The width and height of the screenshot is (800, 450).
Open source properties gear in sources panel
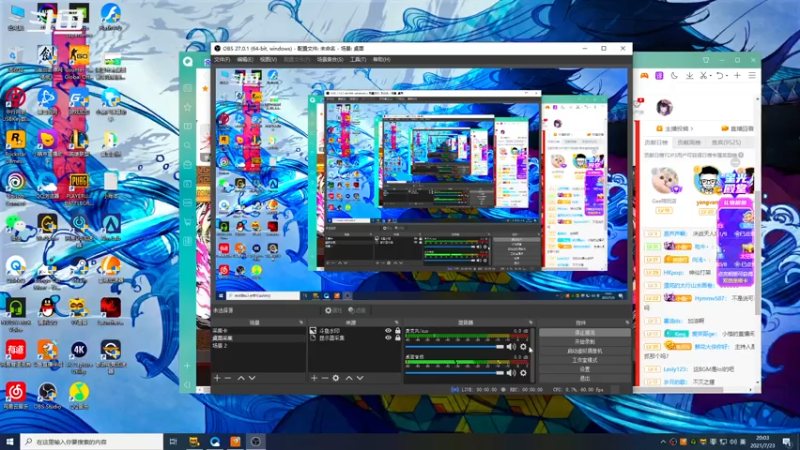click(x=336, y=378)
